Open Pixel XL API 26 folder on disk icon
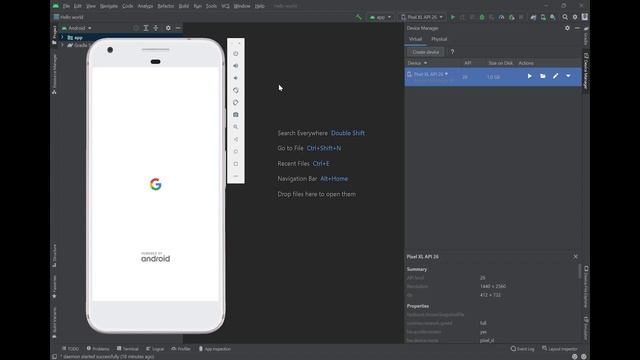The width and height of the screenshot is (640, 360). click(542, 76)
